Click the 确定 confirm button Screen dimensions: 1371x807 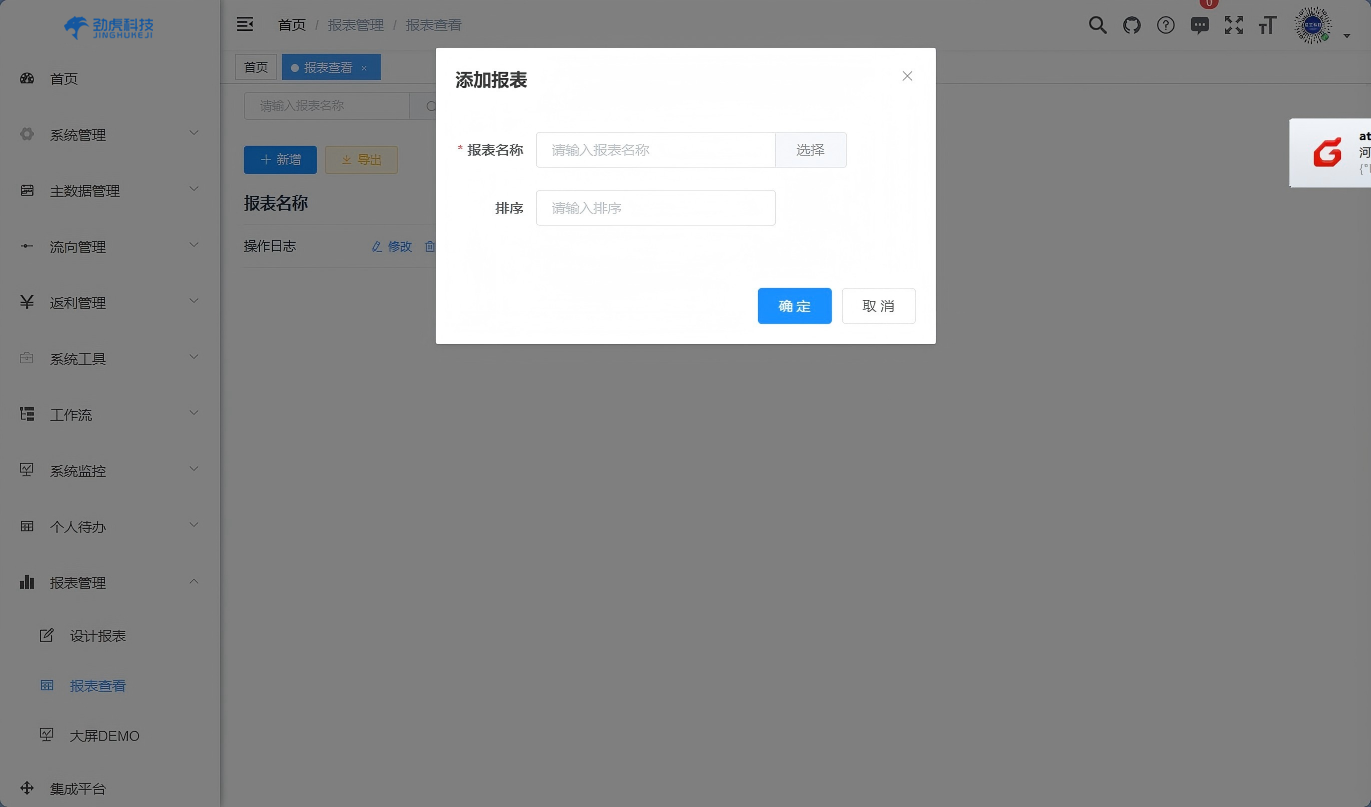[794, 306]
